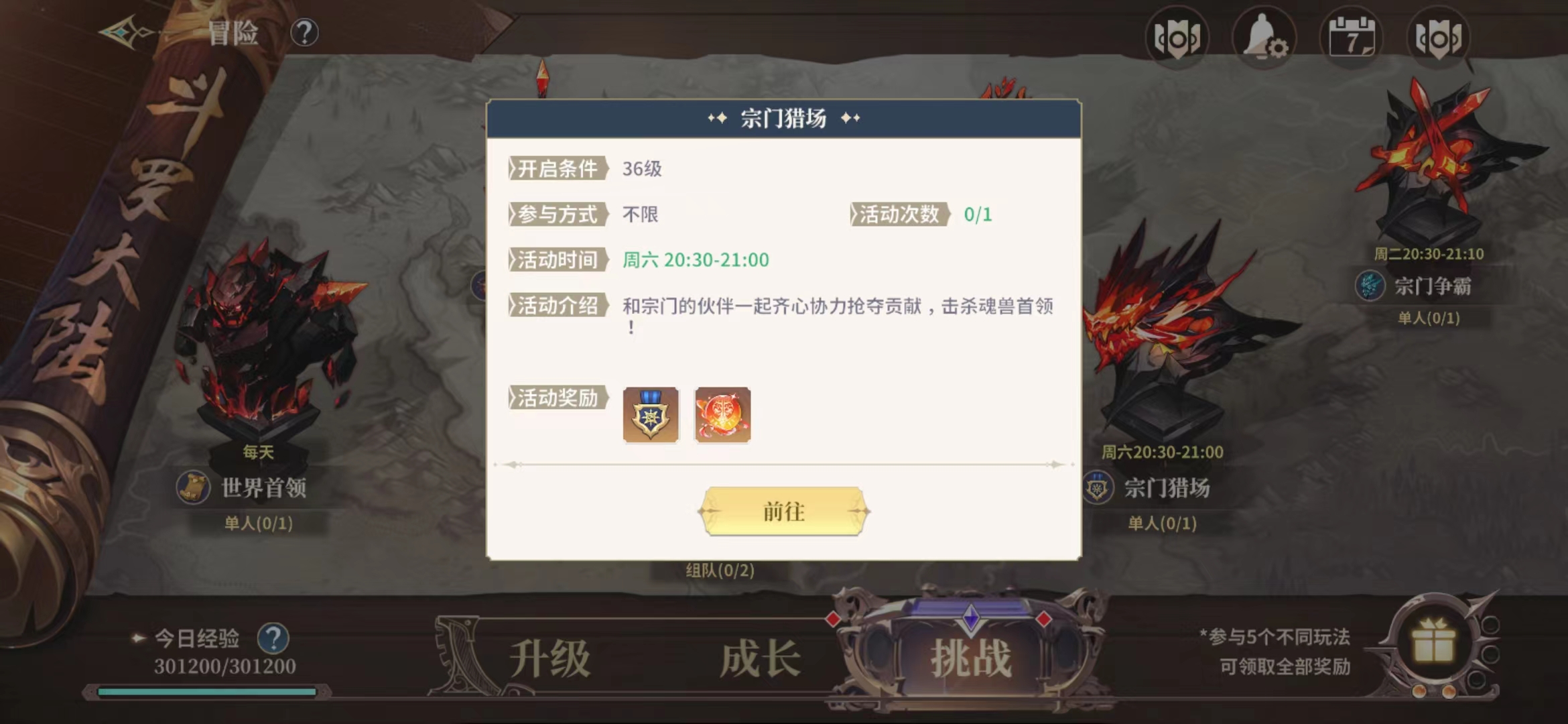
Task: Open the gift box reward icon
Action: point(1433,642)
